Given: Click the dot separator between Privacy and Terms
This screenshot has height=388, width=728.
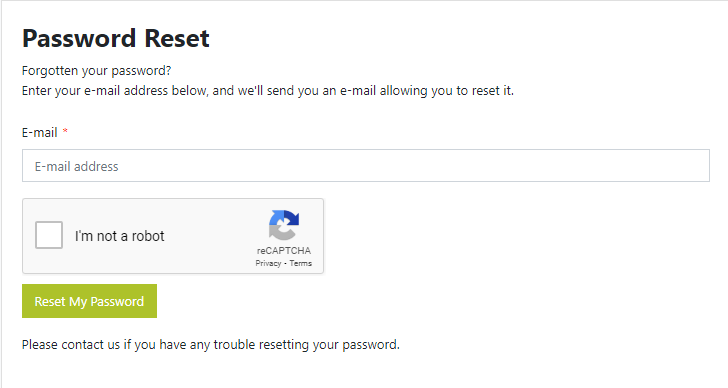Looking at the screenshot, I should point(286,264).
